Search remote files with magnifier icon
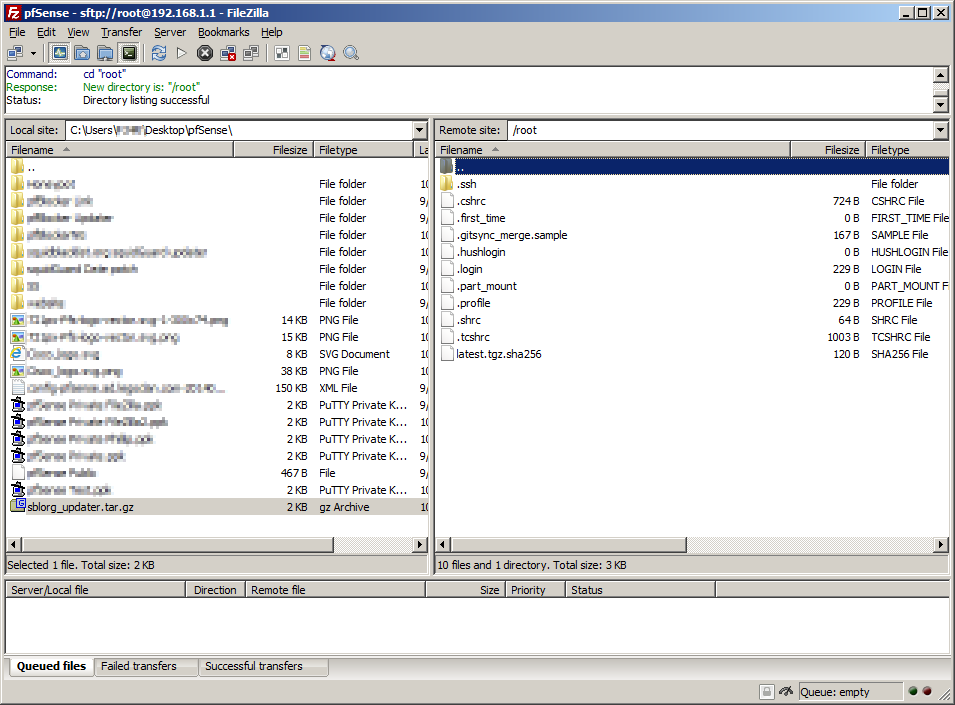This screenshot has width=955, height=705. tap(351, 54)
